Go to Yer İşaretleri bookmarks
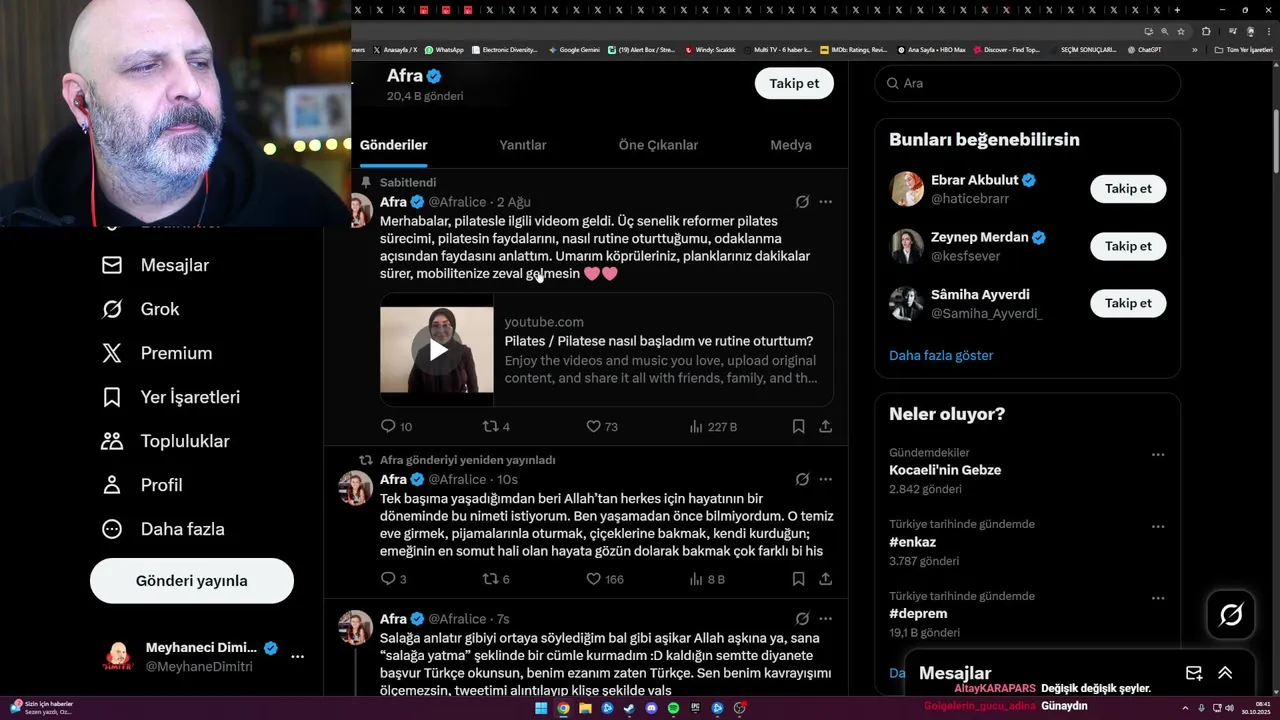1280x720 pixels. (171, 397)
